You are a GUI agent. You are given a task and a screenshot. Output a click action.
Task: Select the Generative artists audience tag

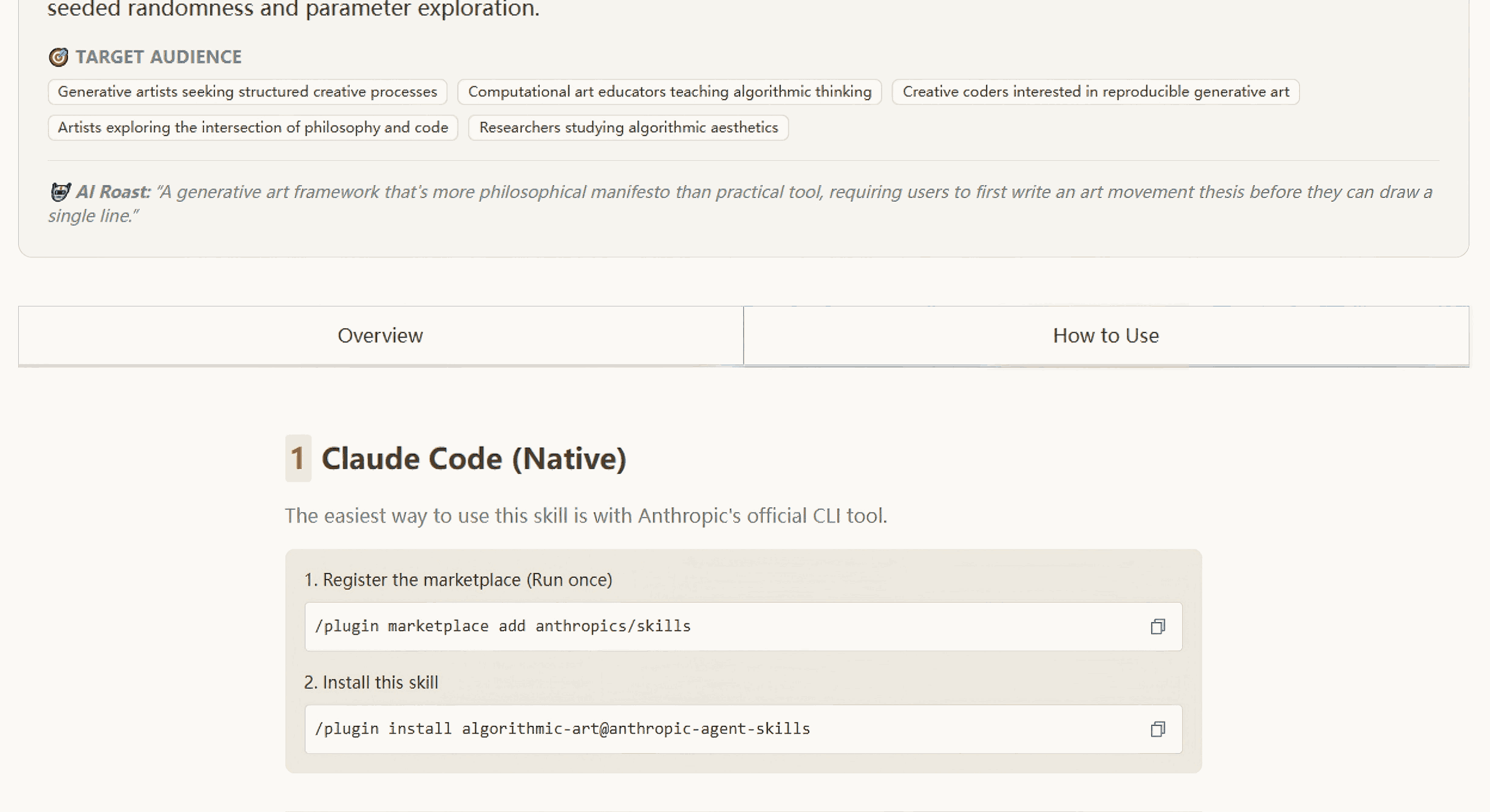[x=247, y=92]
